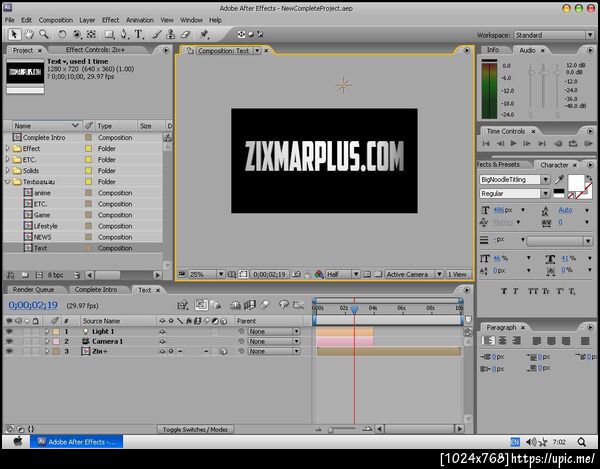
Task: Align paragraph text left
Action: [488, 340]
